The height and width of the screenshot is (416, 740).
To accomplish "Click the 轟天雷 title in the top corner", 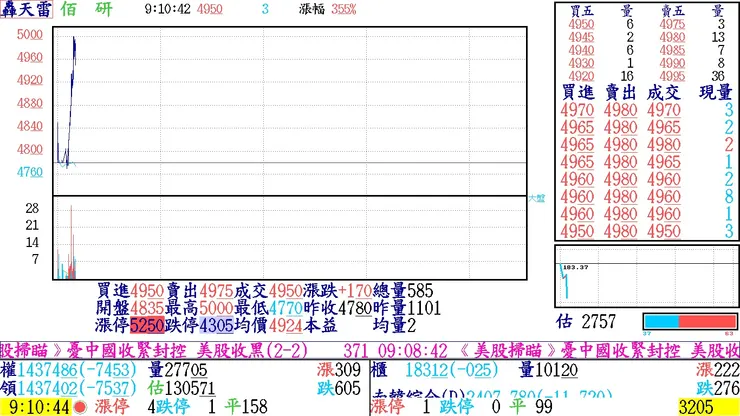I will point(26,9).
